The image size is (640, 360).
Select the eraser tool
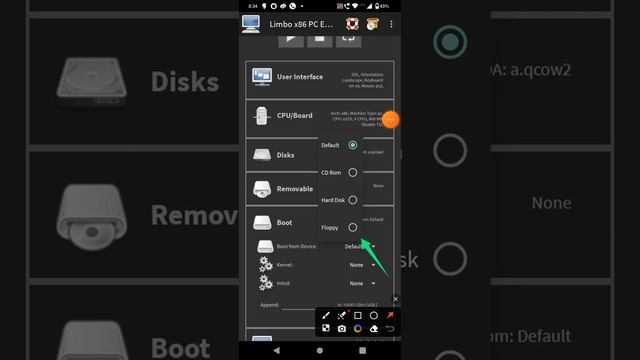pos(373,329)
